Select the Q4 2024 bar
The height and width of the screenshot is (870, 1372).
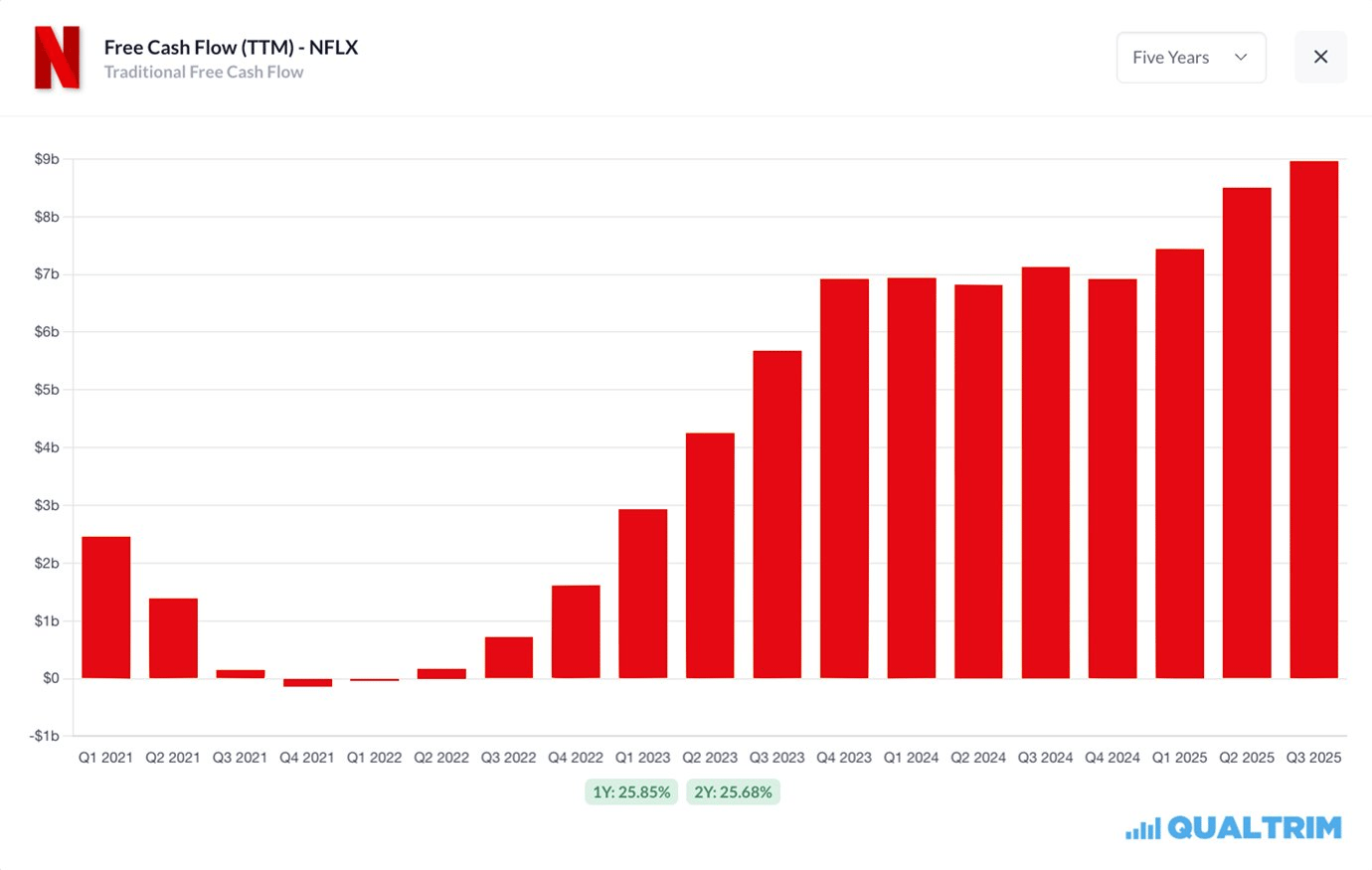click(1113, 478)
